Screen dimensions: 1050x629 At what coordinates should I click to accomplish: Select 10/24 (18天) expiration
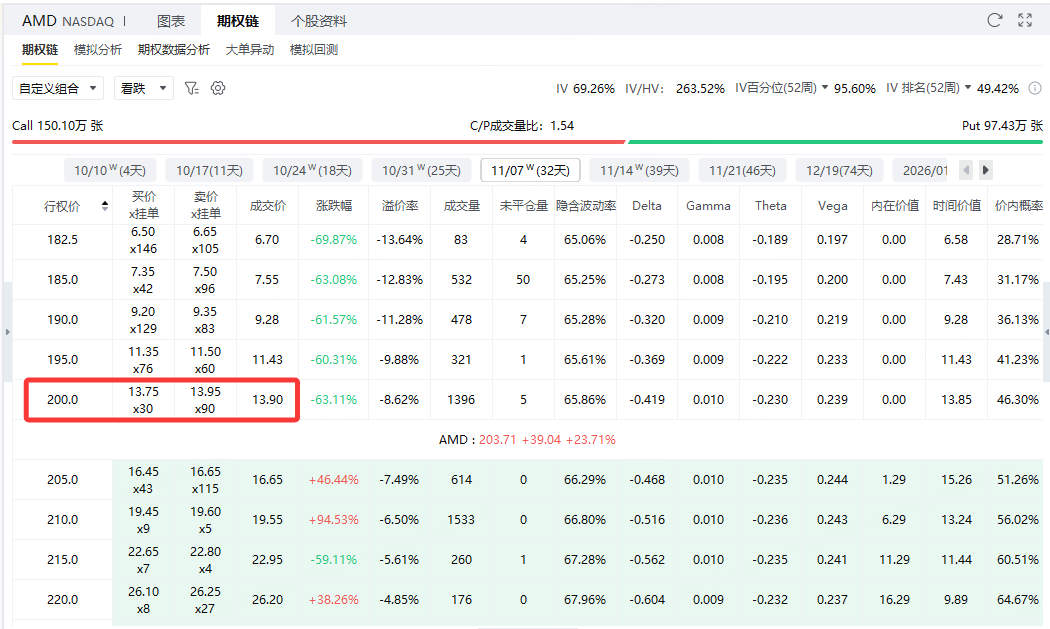(312, 170)
